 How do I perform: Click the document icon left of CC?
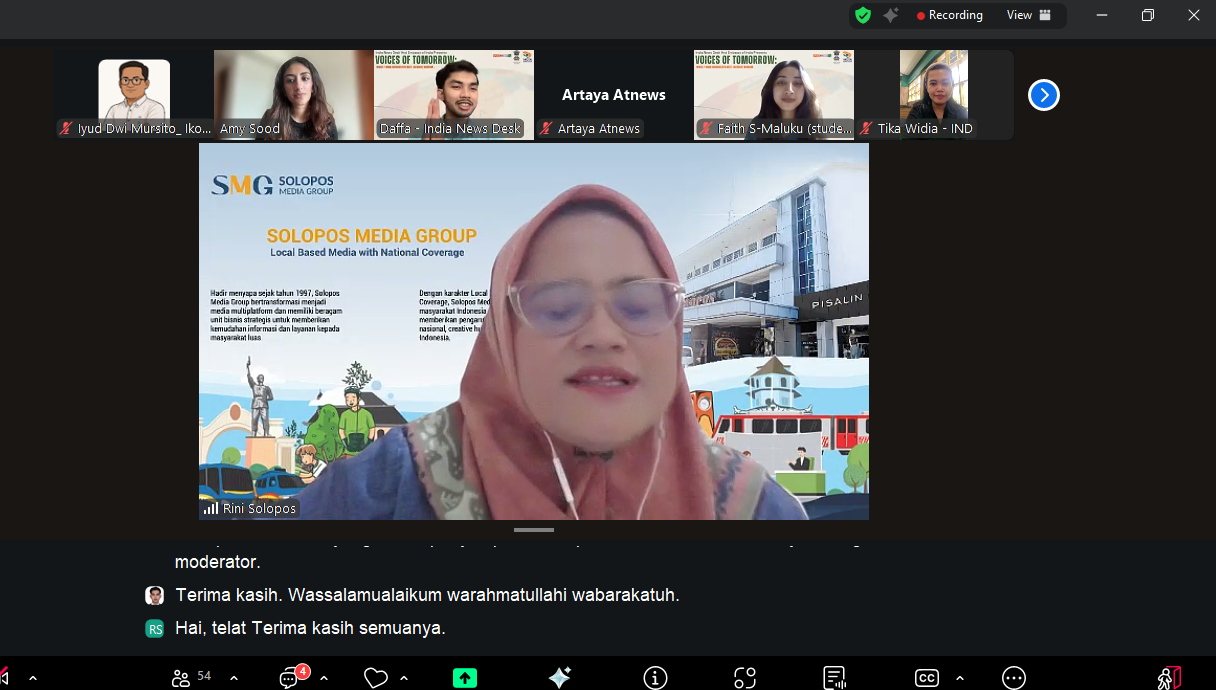(835, 678)
